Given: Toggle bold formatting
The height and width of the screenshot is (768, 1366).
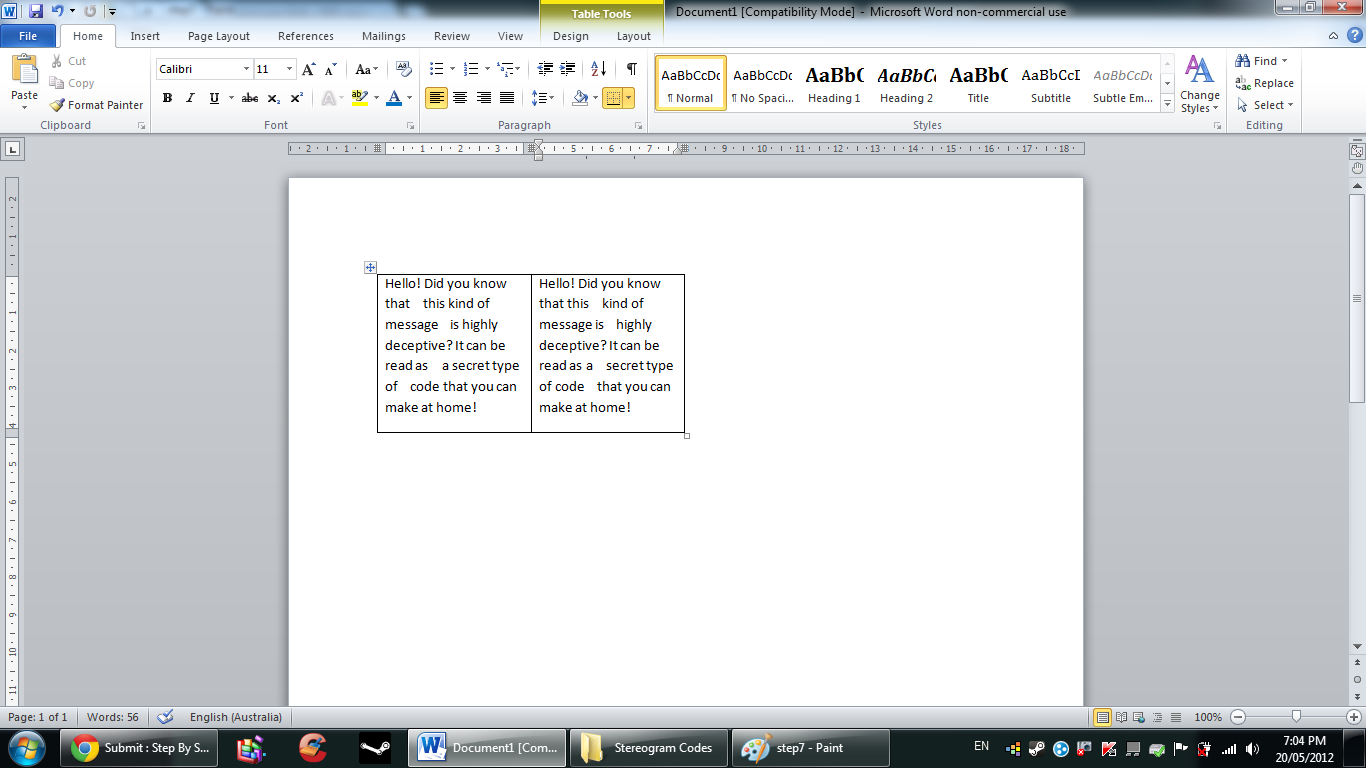Looking at the screenshot, I should [167, 98].
